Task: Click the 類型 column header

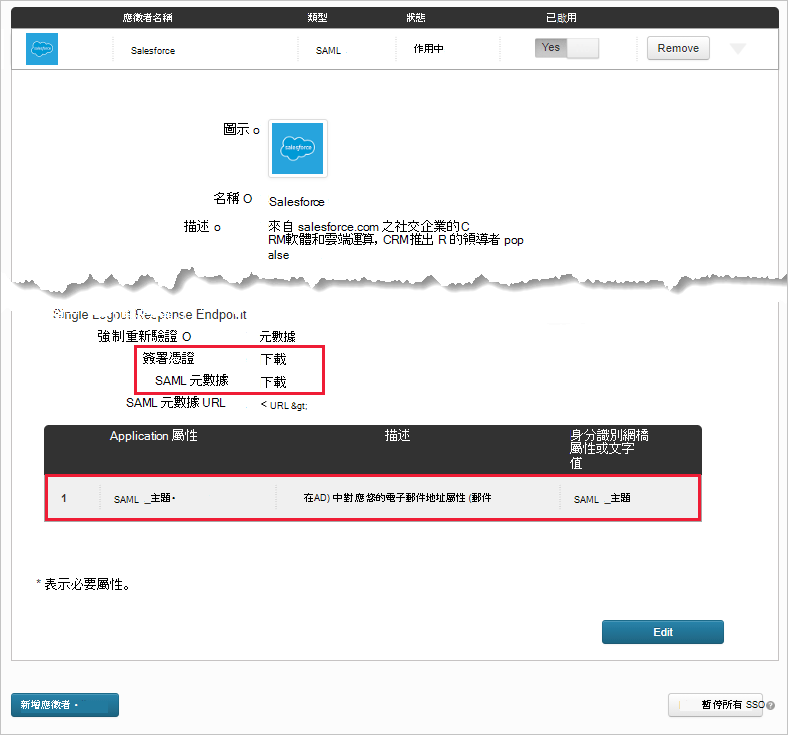Action: [x=318, y=18]
